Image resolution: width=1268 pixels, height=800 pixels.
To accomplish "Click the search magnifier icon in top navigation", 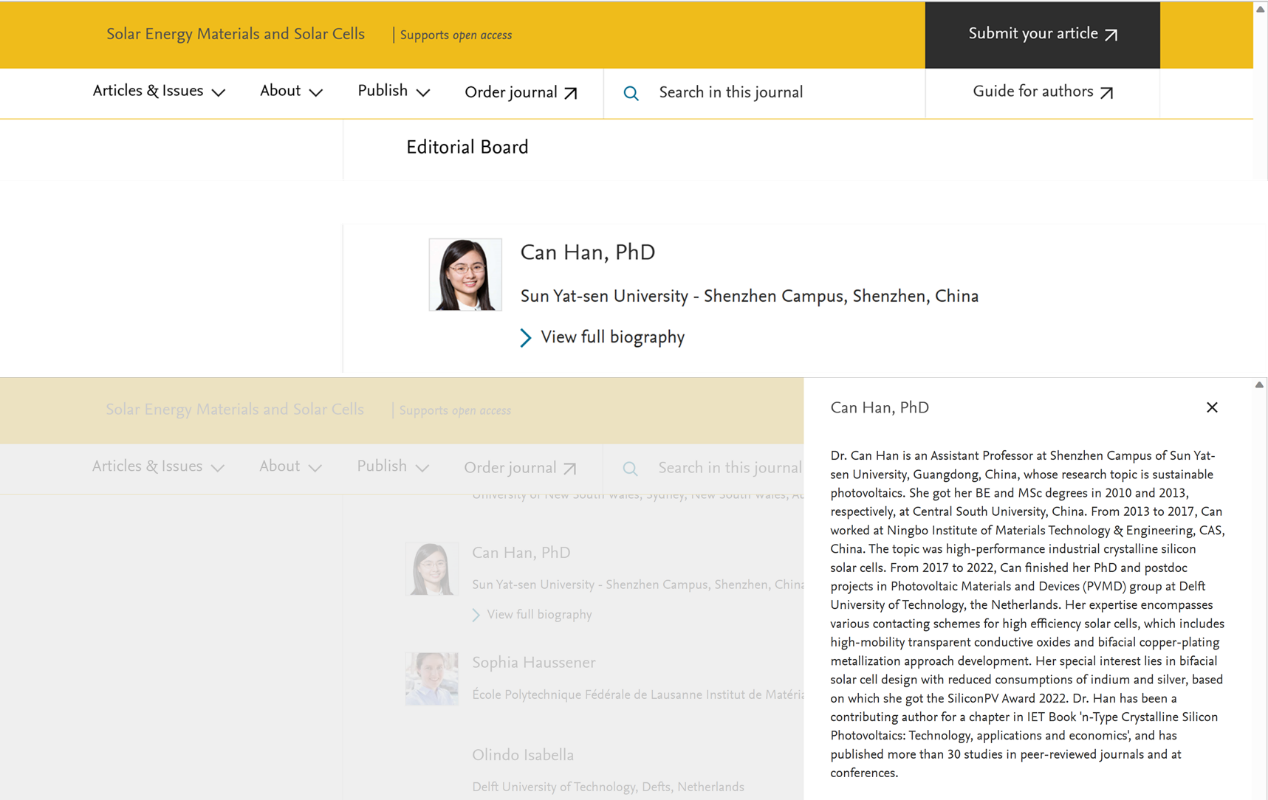I will click(x=631, y=93).
